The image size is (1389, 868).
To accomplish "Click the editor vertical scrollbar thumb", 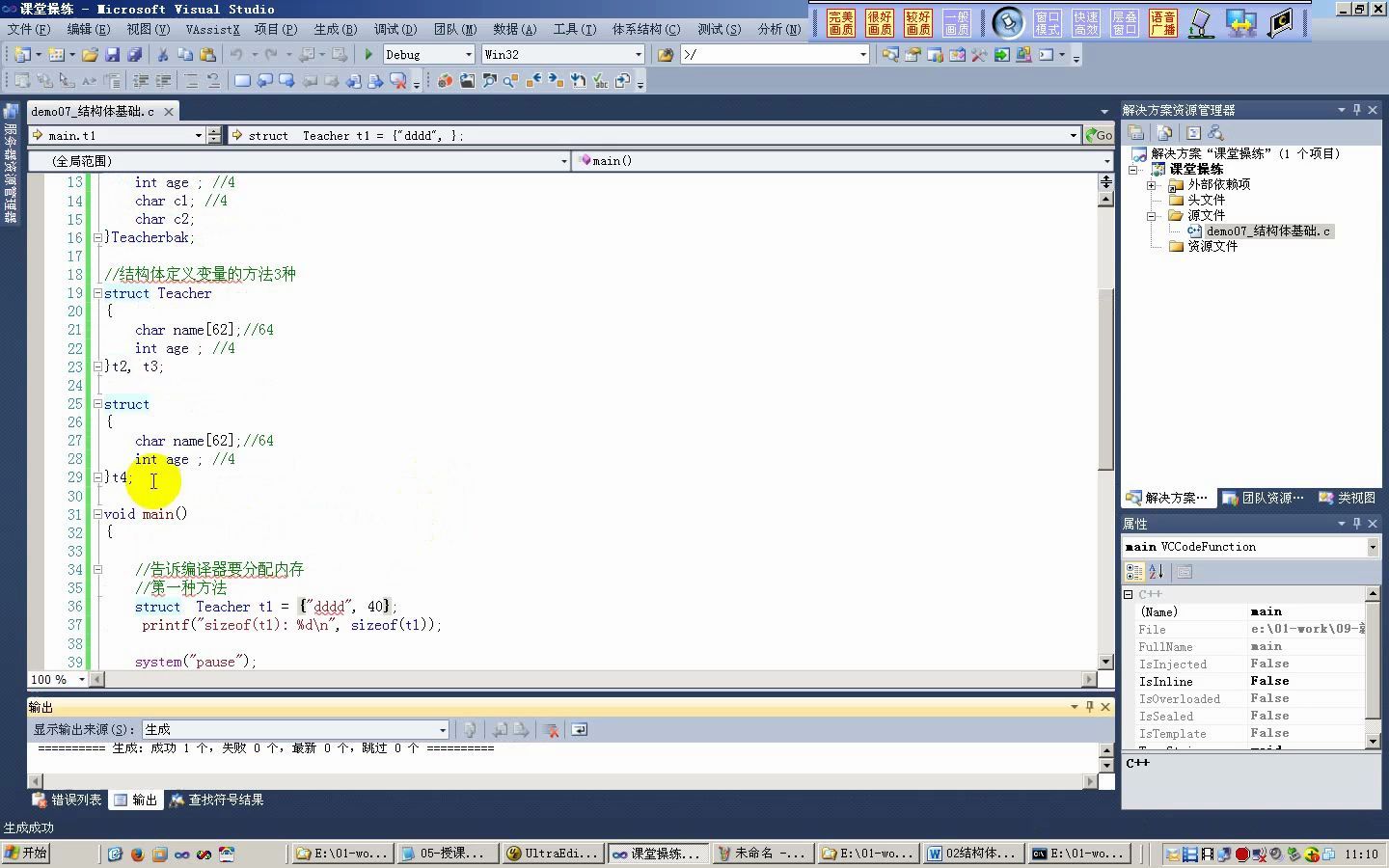I will tap(1105, 381).
